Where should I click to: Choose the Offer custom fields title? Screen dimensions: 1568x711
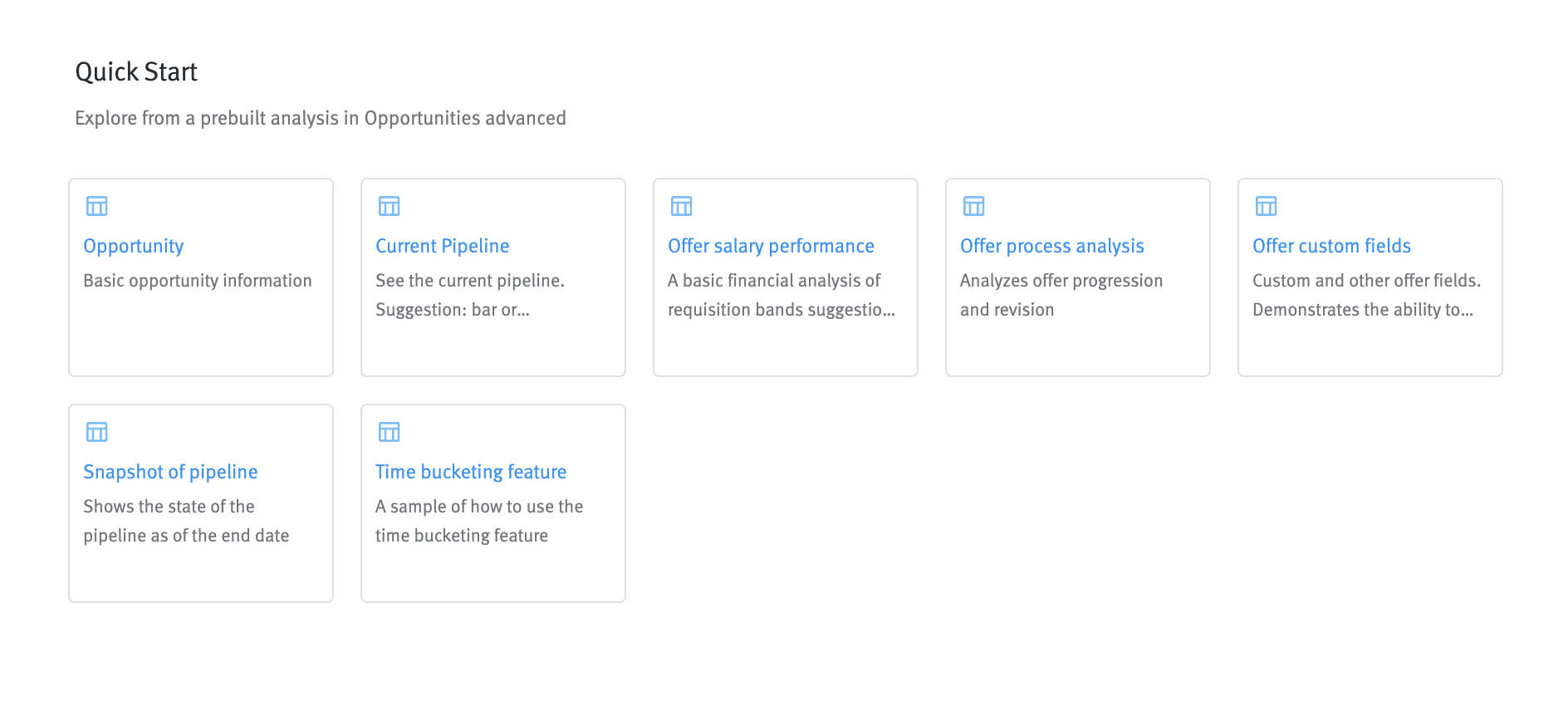[x=1332, y=246]
